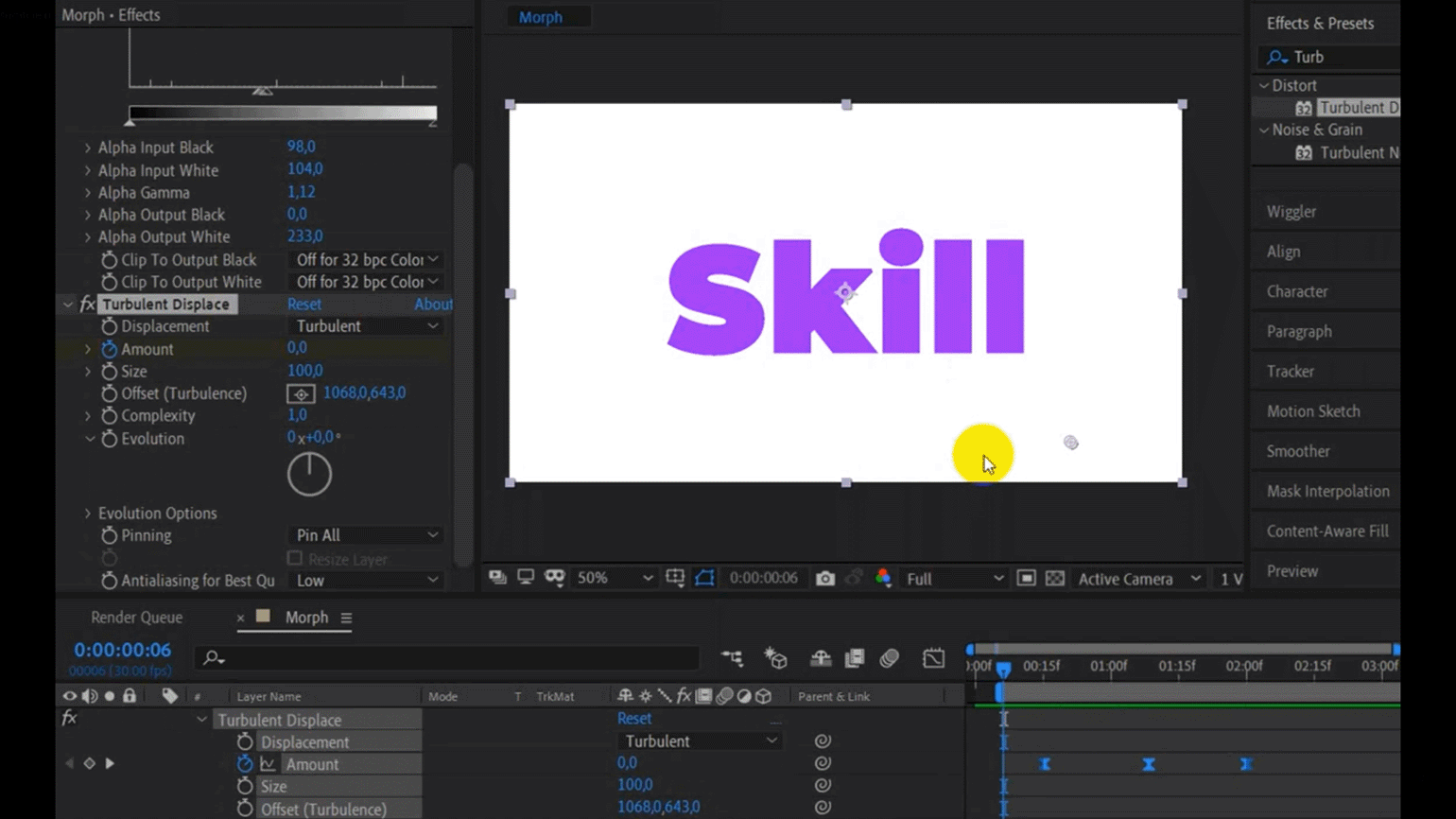
Task: Add or remove Amount keyframe diamond
Action: [x=89, y=763]
